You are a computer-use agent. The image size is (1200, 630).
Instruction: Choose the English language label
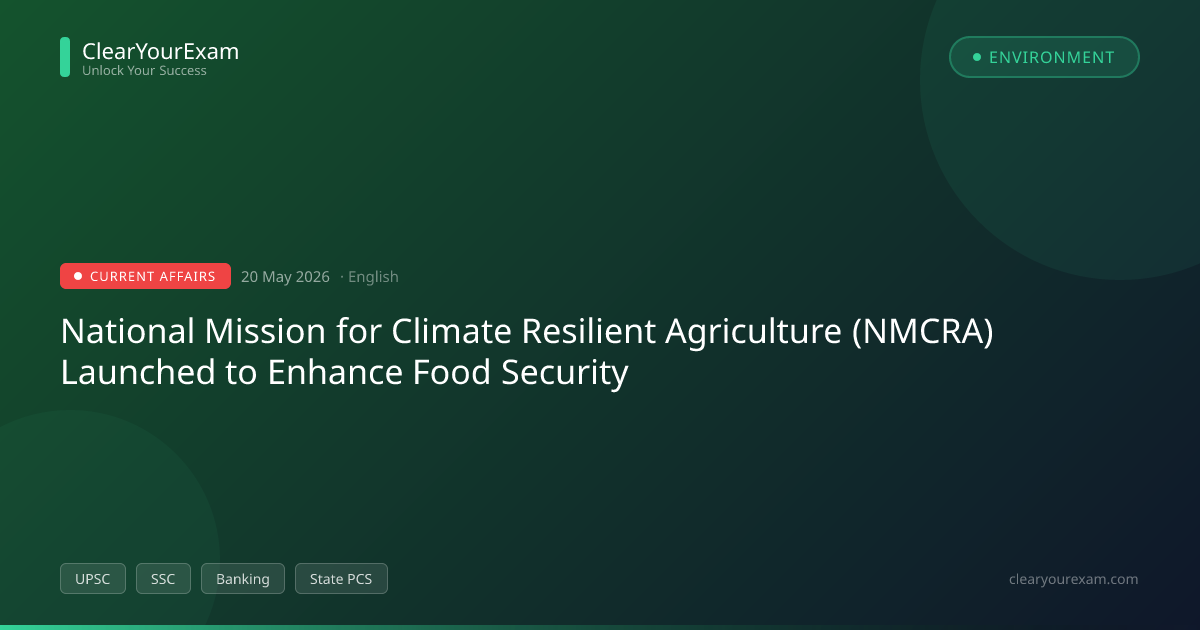coord(373,277)
